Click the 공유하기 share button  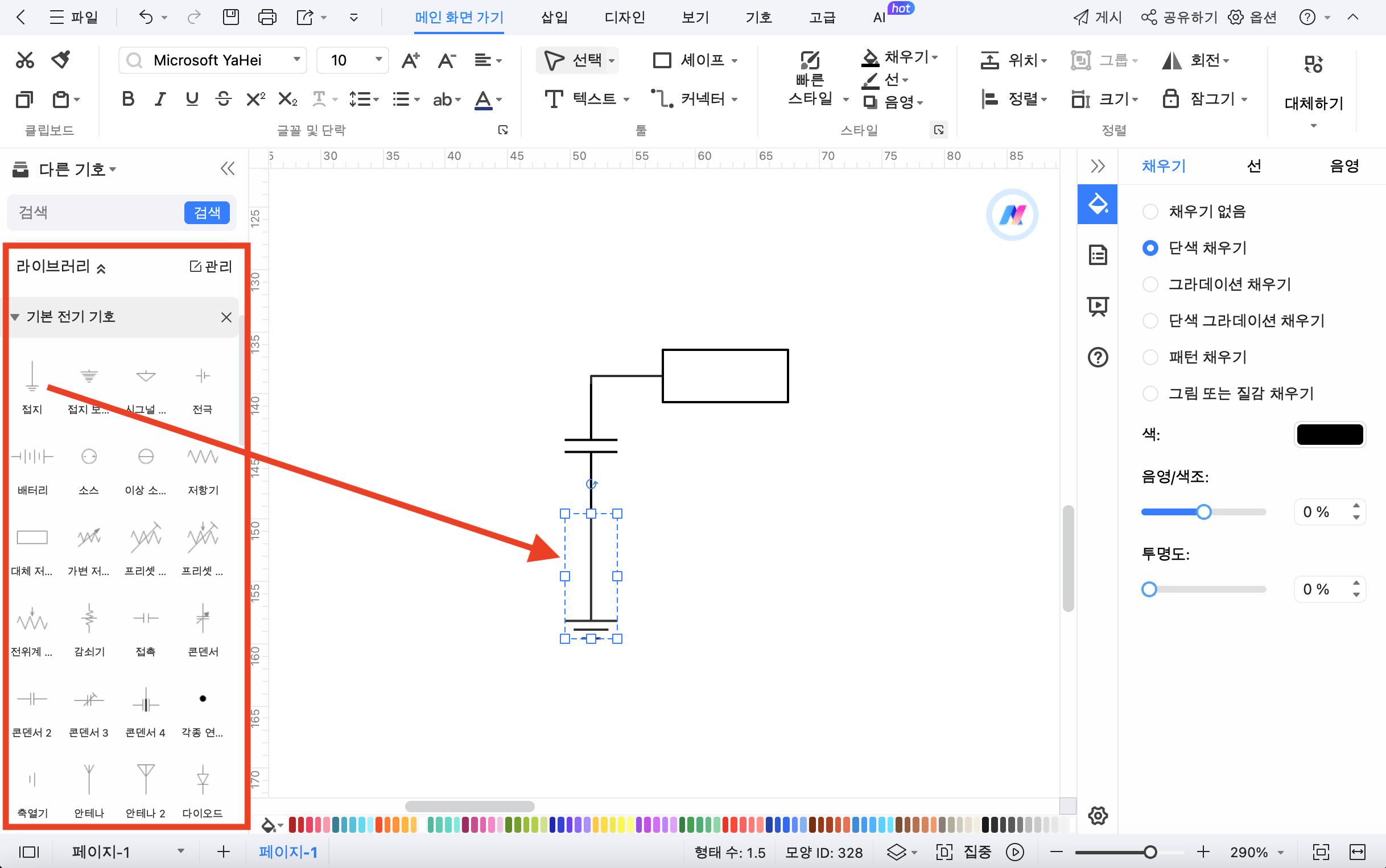pos(1179,17)
